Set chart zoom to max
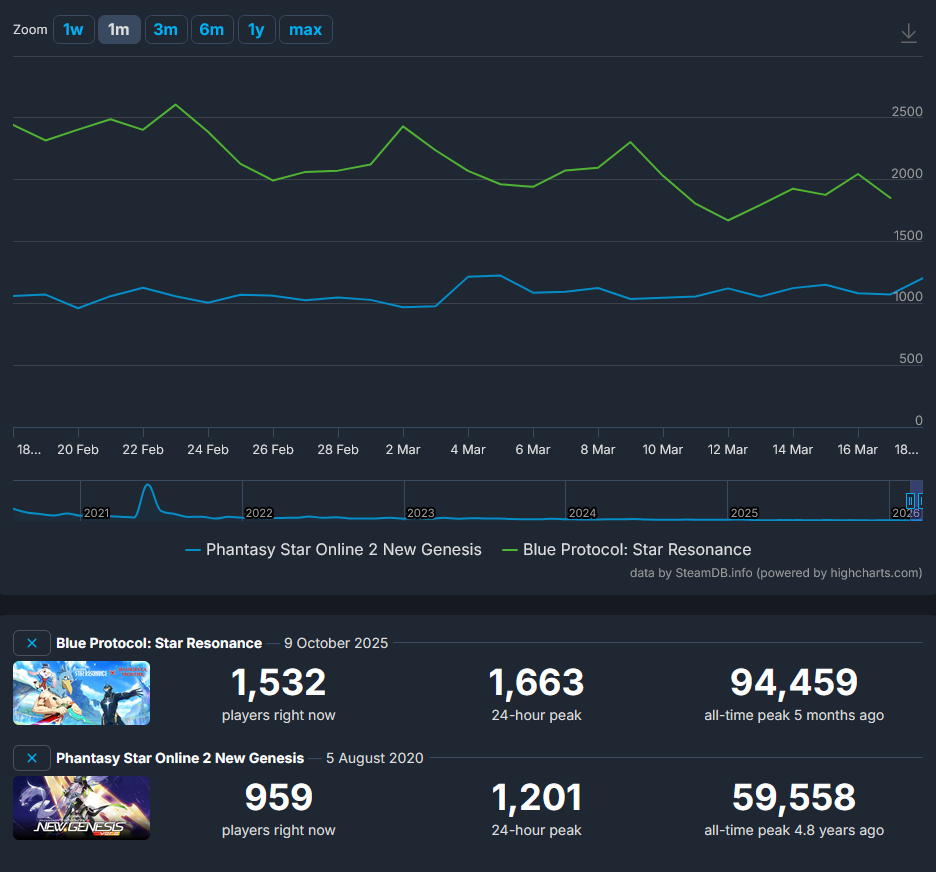 [x=306, y=29]
